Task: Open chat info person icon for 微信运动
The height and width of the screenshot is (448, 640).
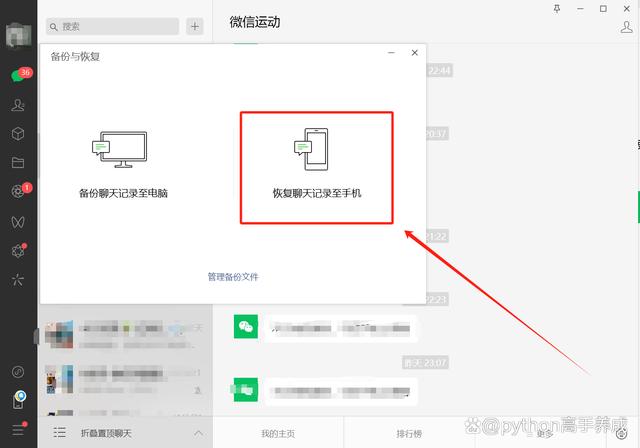Action: pyautogui.click(x=627, y=27)
